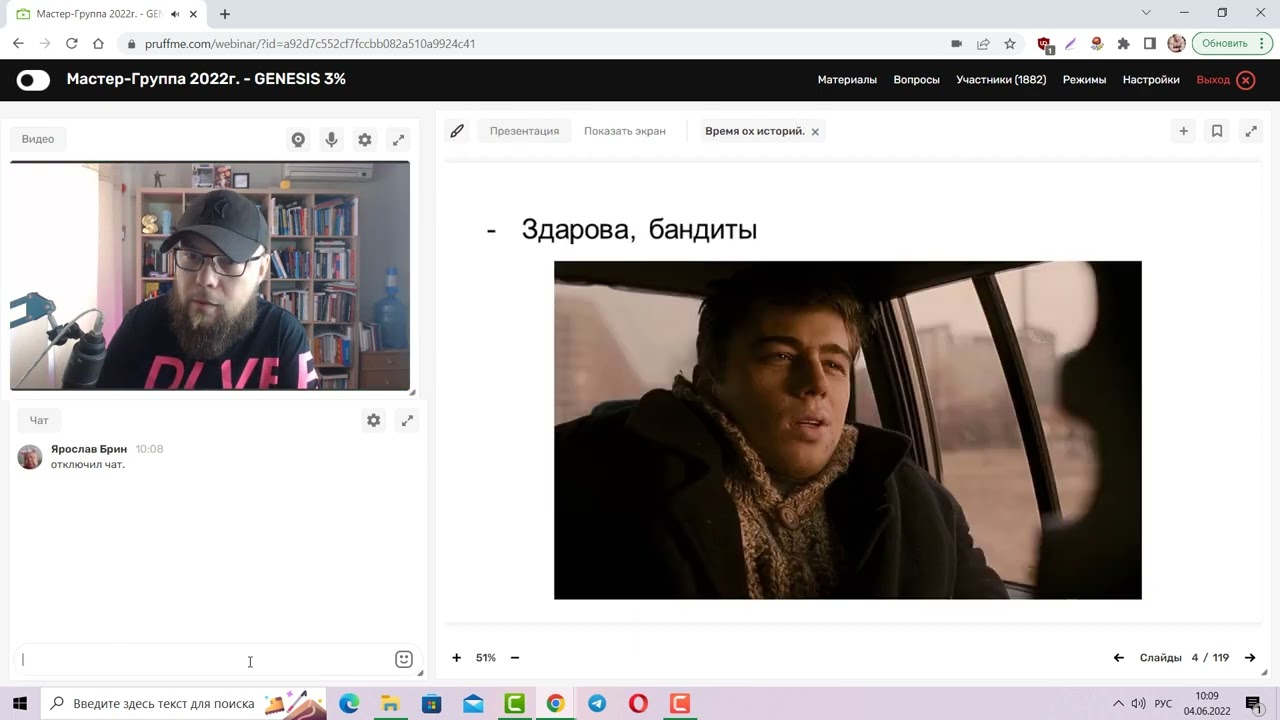Add a new presentation with plus icon
Image resolution: width=1280 pixels, height=720 pixels.
tap(1183, 131)
